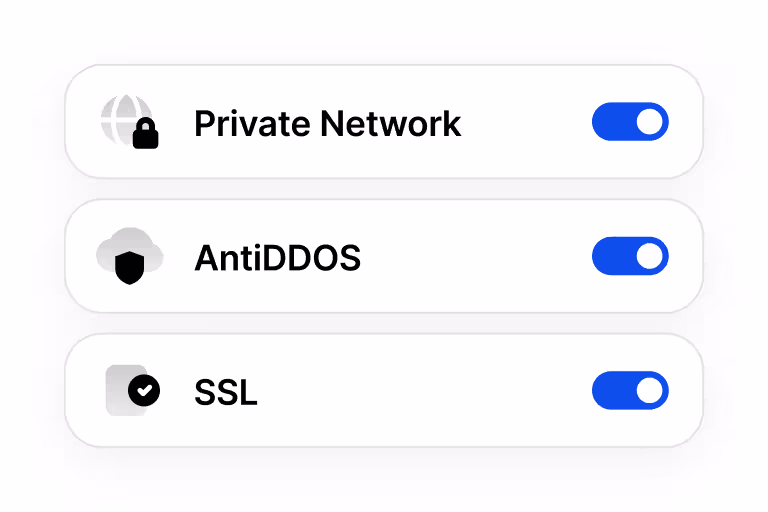Click the blue track of the SSL switch
This screenshot has width=768, height=512.
click(610, 390)
